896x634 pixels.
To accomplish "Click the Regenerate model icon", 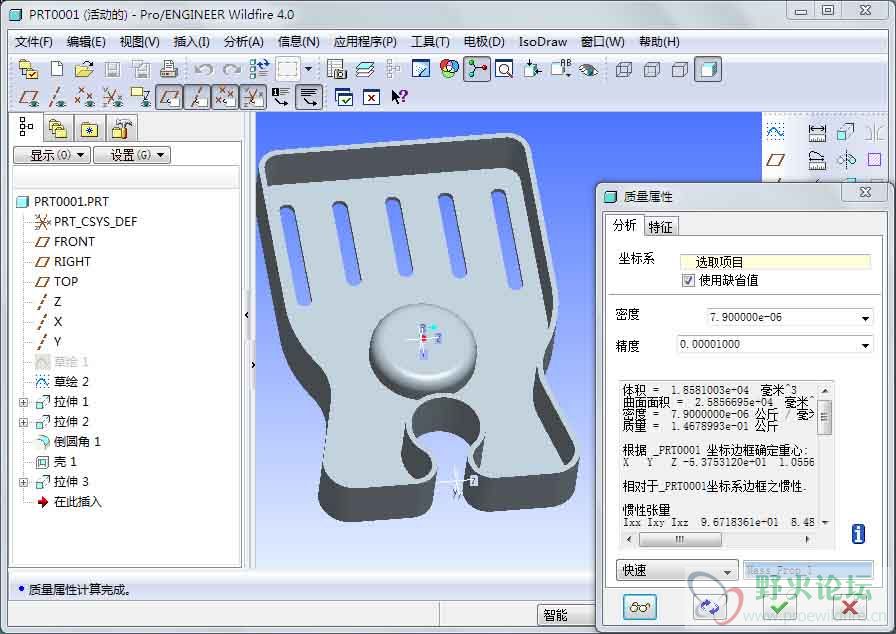I will pyautogui.click(x=259, y=69).
